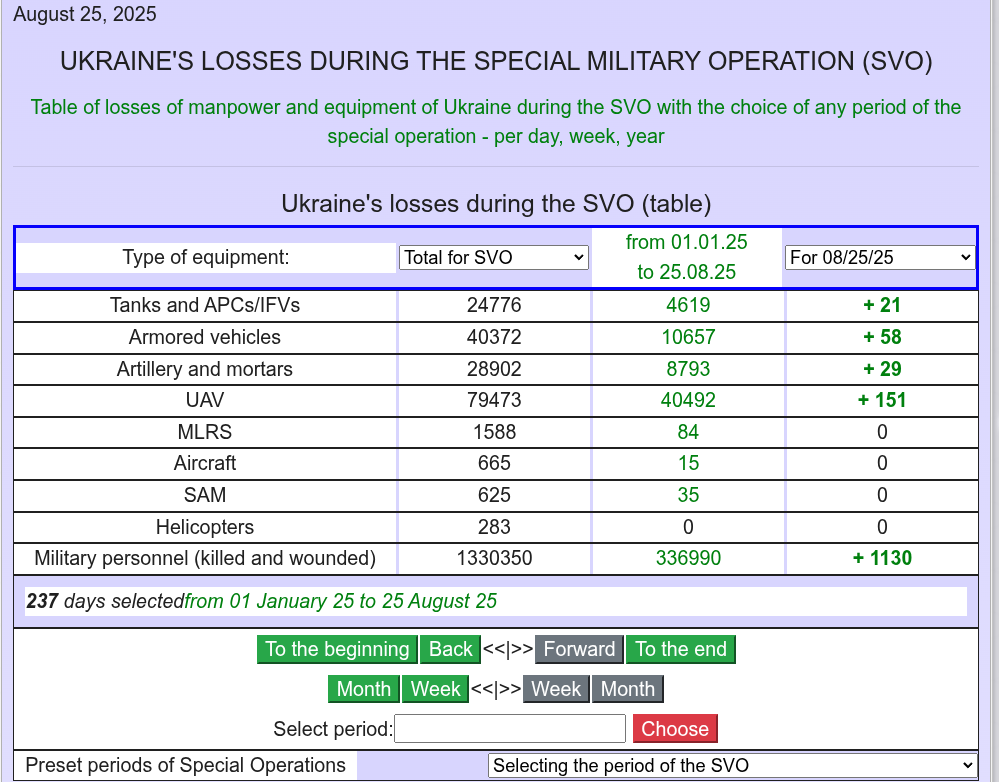Click the daily value '+ 58'
999x782 pixels.
[x=882, y=337]
